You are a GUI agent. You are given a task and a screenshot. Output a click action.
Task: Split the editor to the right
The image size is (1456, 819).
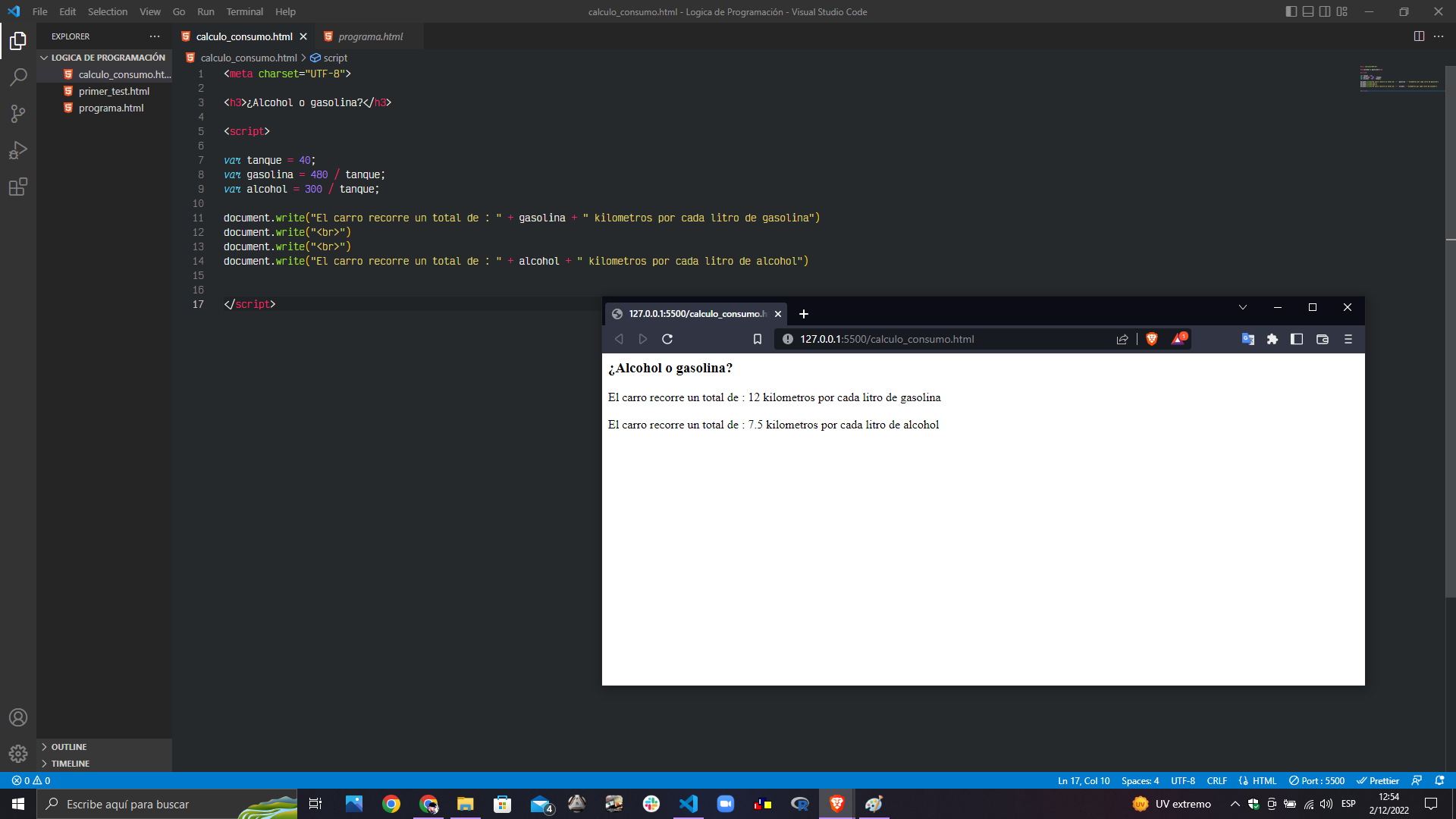point(1419,36)
